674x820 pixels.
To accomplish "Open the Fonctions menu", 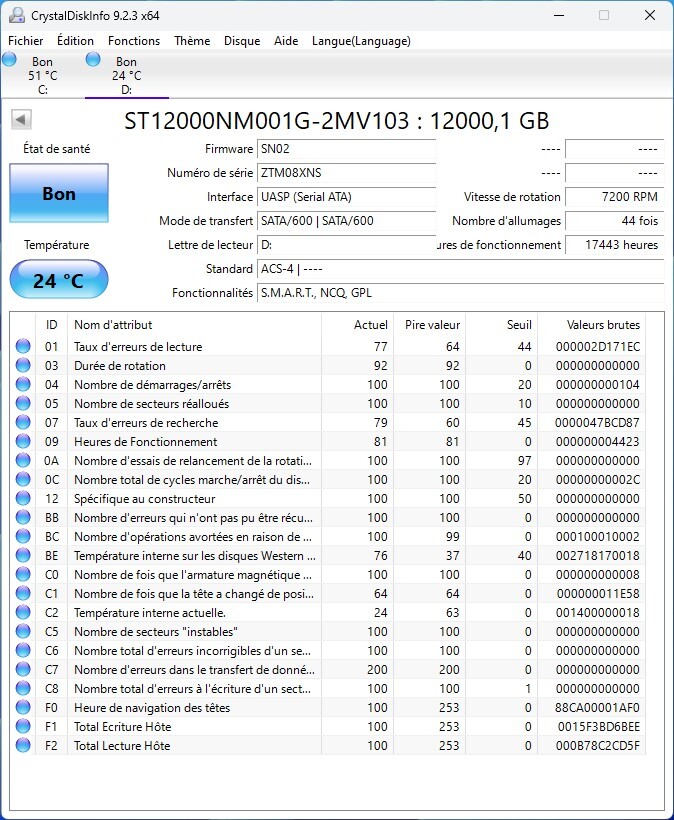I will [134, 41].
